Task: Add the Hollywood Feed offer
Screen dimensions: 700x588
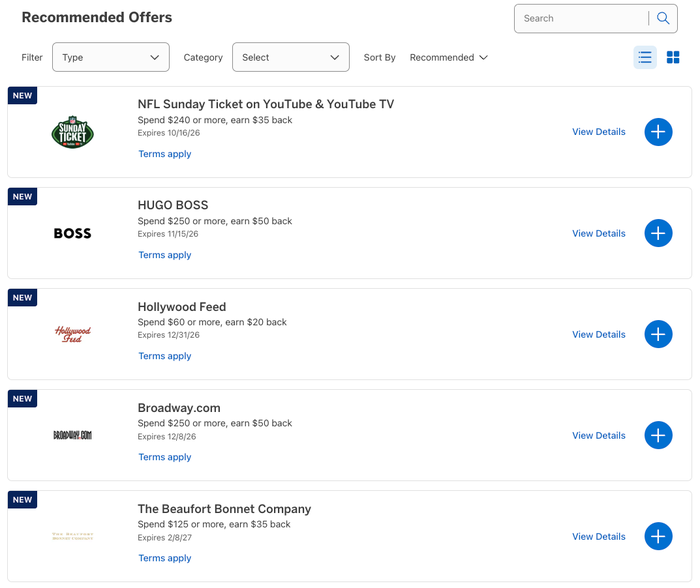Action: pos(658,334)
